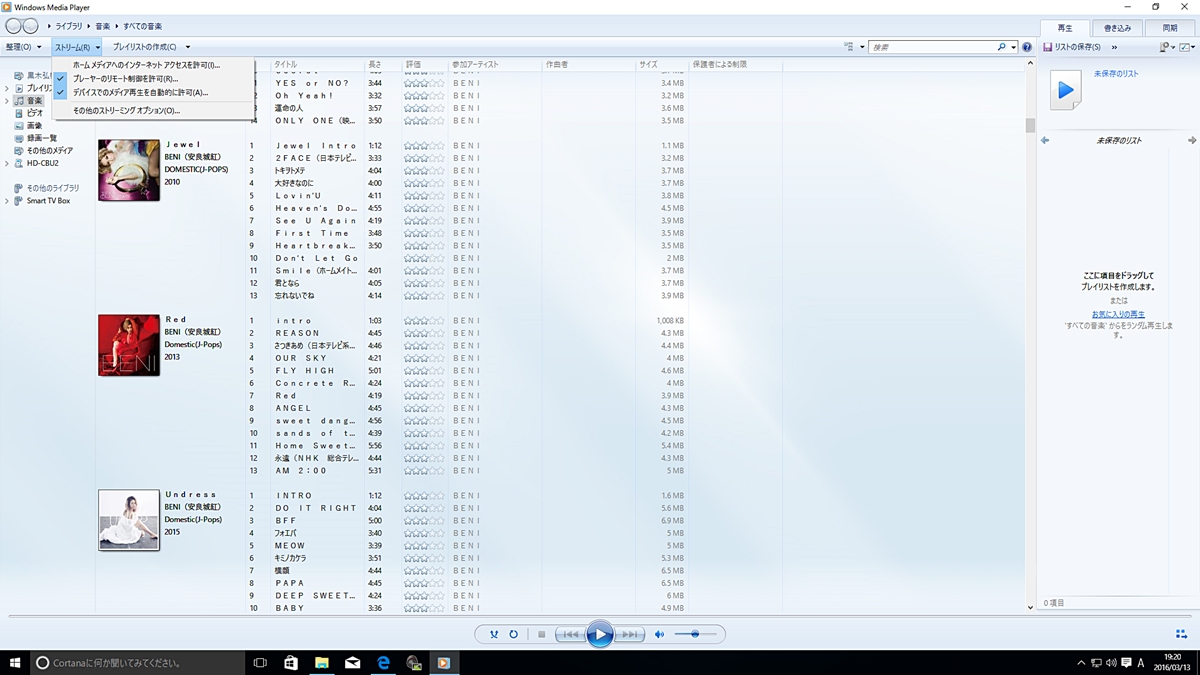Viewport: 1200px width, 675px height.
Task: Click the Red album cover
Action: pyautogui.click(x=129, y=345)
